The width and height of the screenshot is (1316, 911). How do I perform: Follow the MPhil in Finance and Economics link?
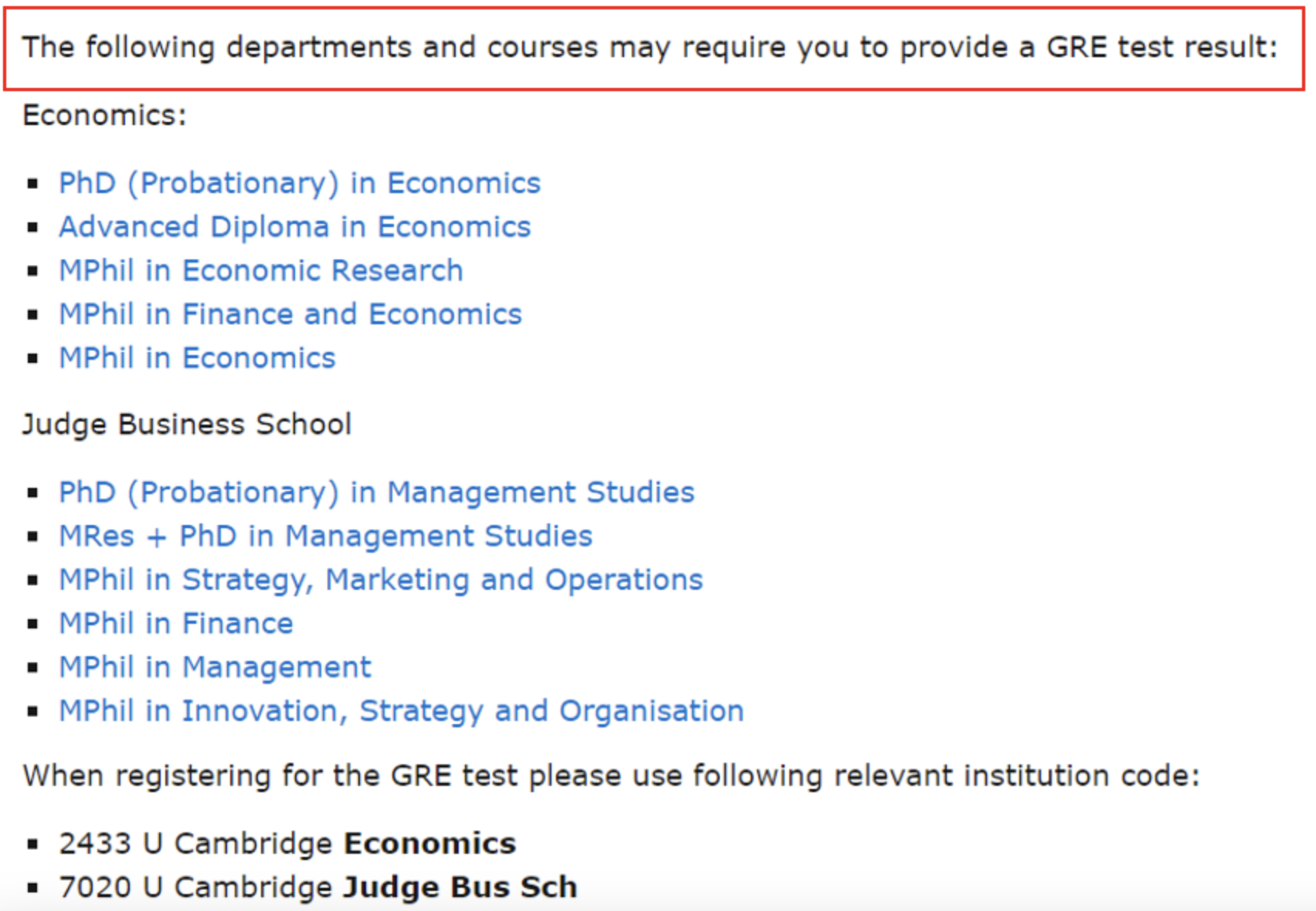tap(290, 315)
